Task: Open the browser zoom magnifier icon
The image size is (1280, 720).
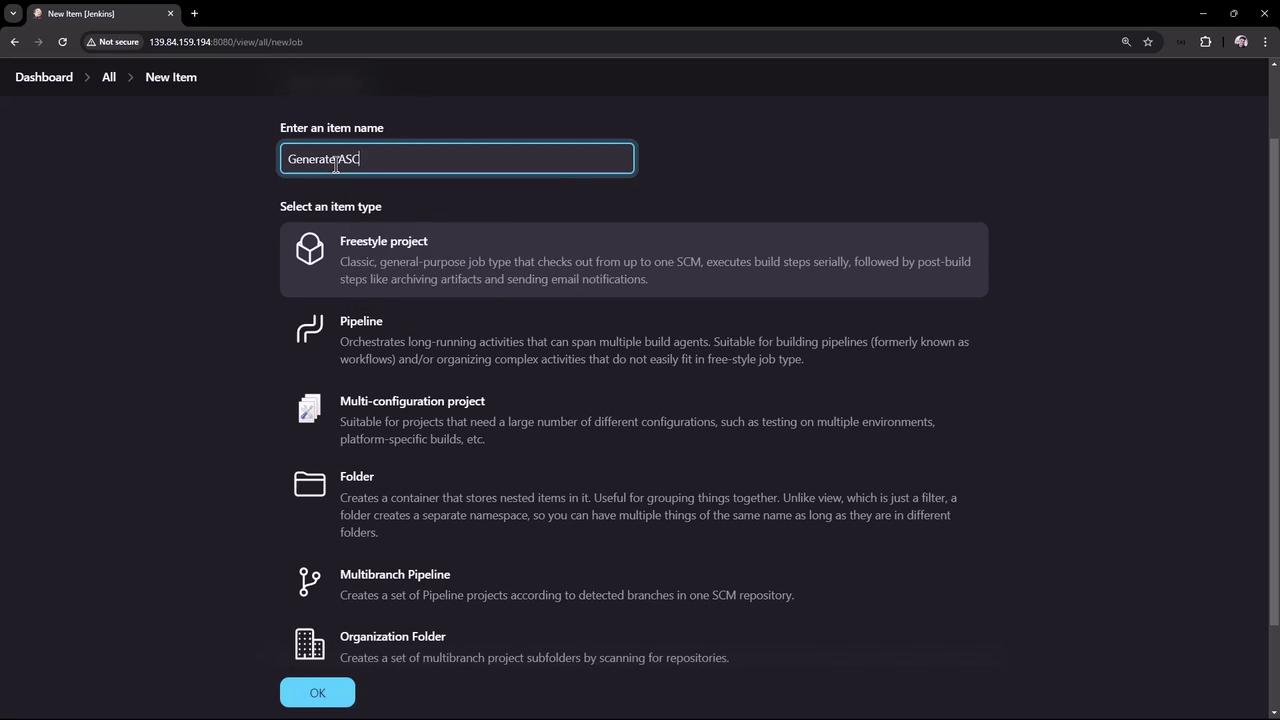Action: tap(1126, 42)
